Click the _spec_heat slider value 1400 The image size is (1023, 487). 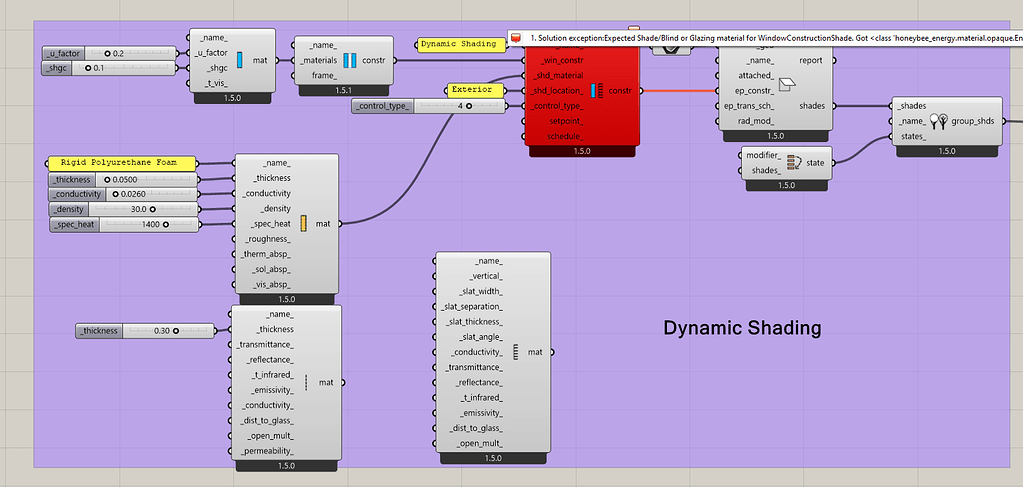pos(150,224)
